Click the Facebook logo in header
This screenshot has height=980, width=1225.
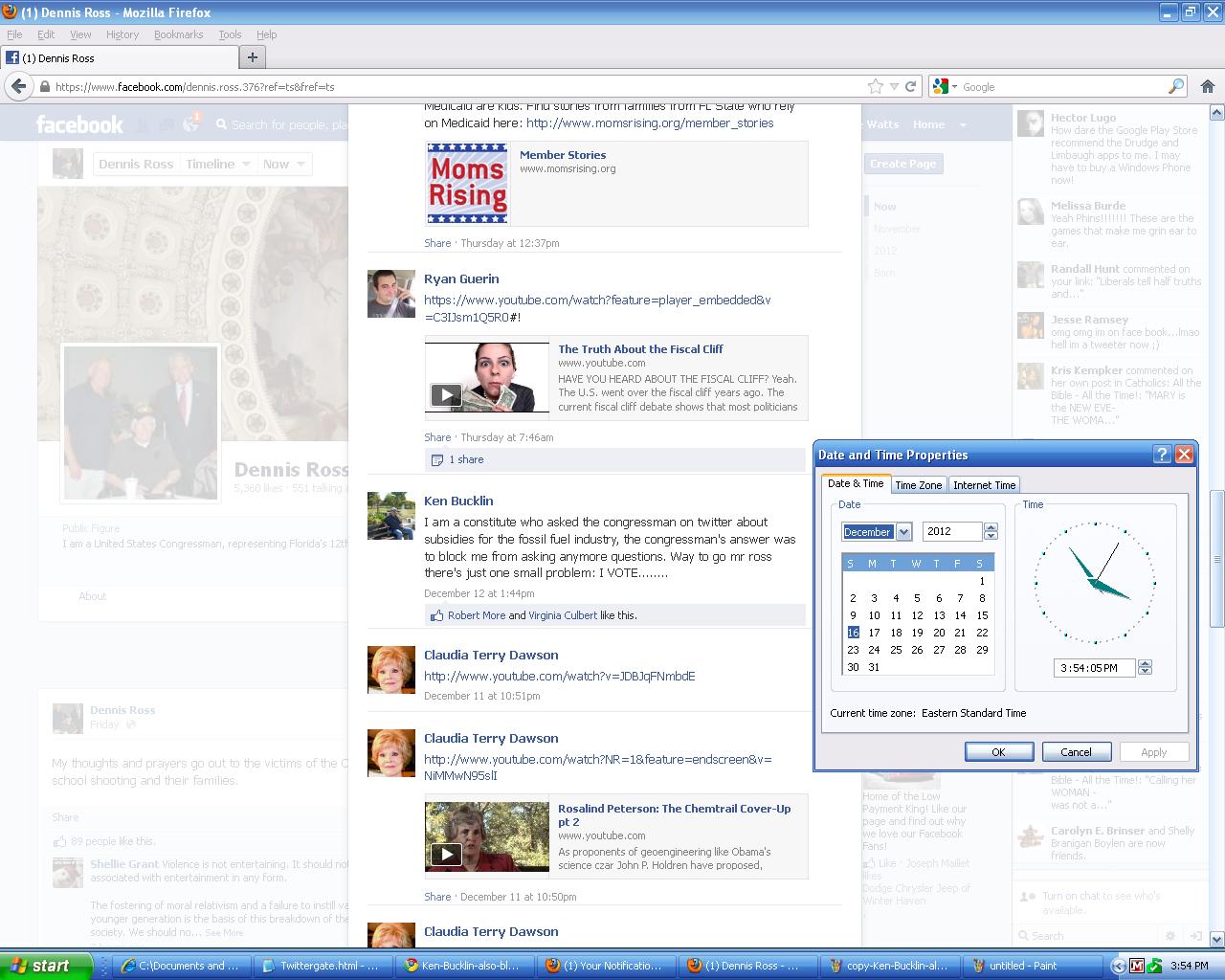coord(79,124)
